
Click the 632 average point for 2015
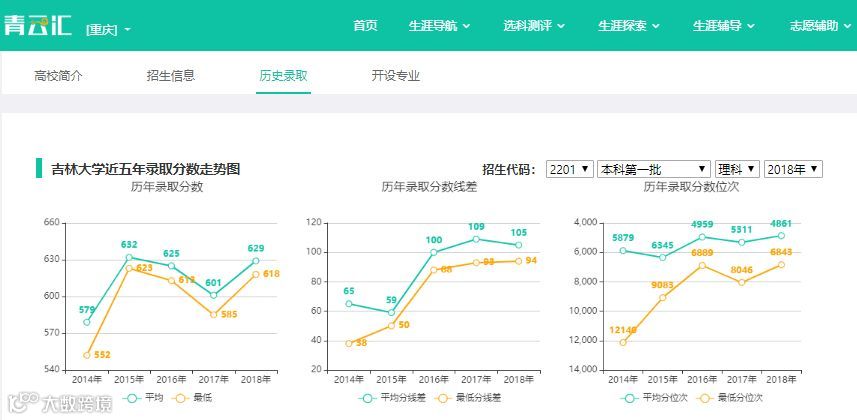[129, 257]
